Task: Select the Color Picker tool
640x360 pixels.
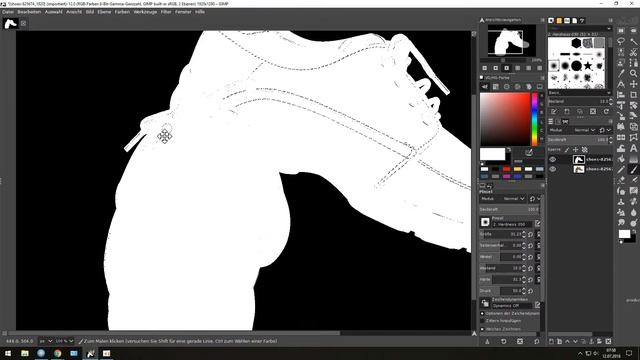Action: pyautogui.click(x=621, y=73)
